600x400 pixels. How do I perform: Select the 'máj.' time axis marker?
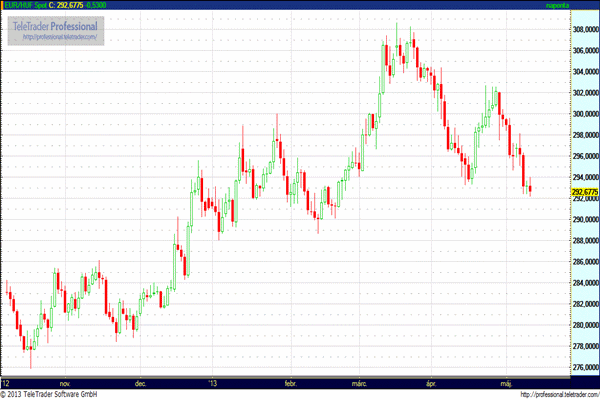coord(506,382)
